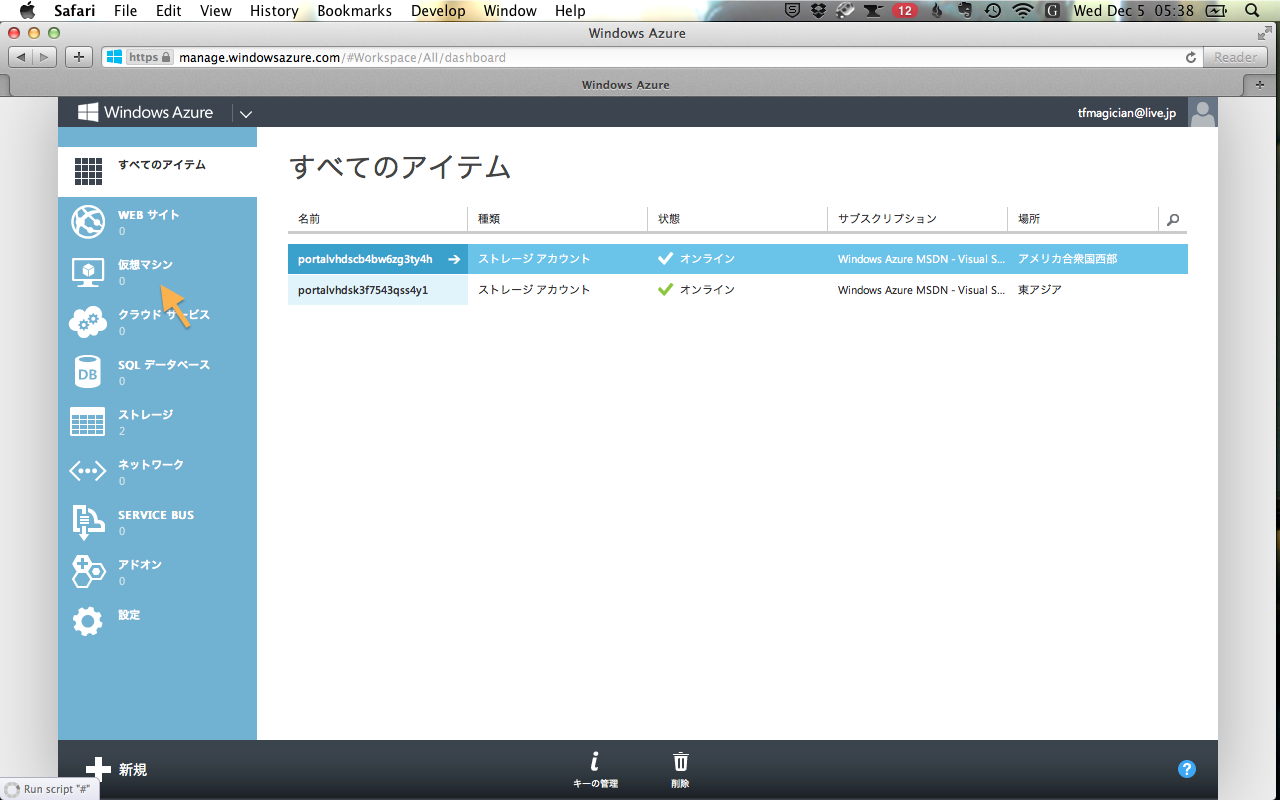The width and height of the screenshot is (1280, 800).
Task: Click 新規 label in bottom bar
Action: click(x=133, y=769)
